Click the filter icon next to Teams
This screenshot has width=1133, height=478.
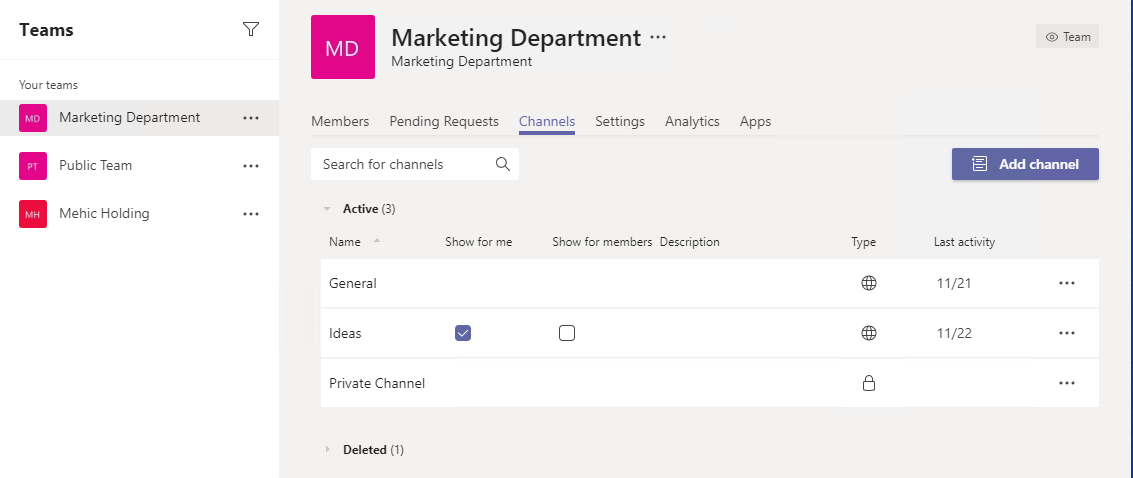(x=251, y=30)
